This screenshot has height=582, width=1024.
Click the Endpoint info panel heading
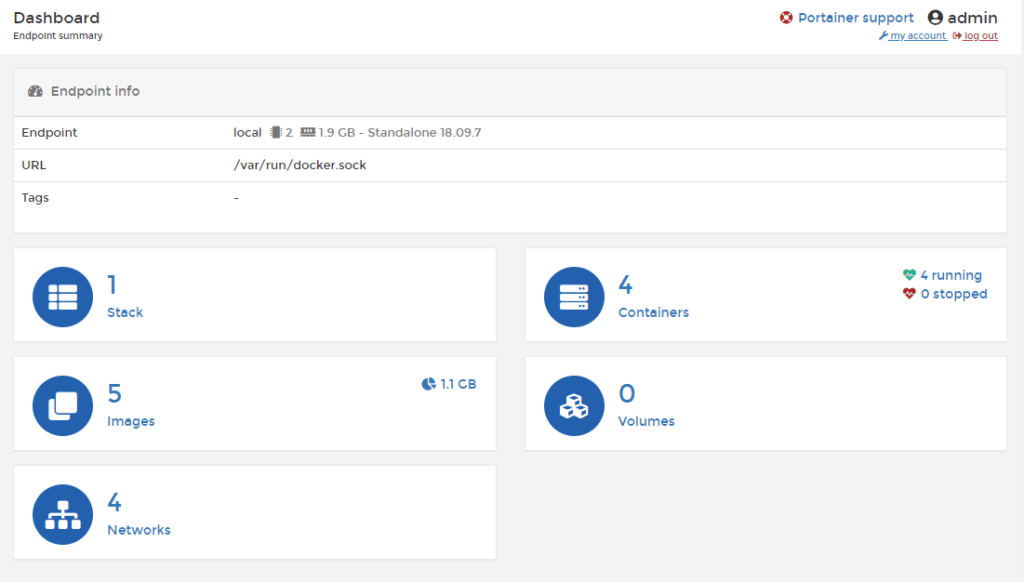[95, 91]
